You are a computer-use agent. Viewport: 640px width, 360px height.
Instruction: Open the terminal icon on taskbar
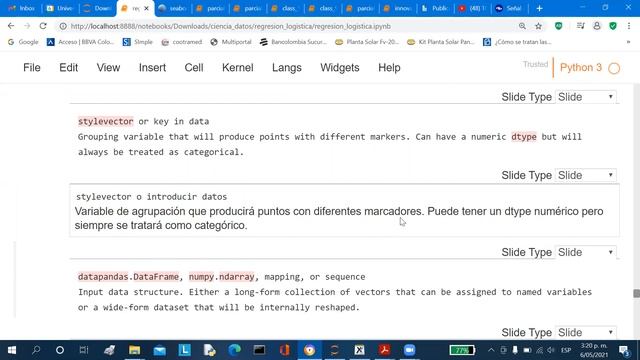[259, 350]
